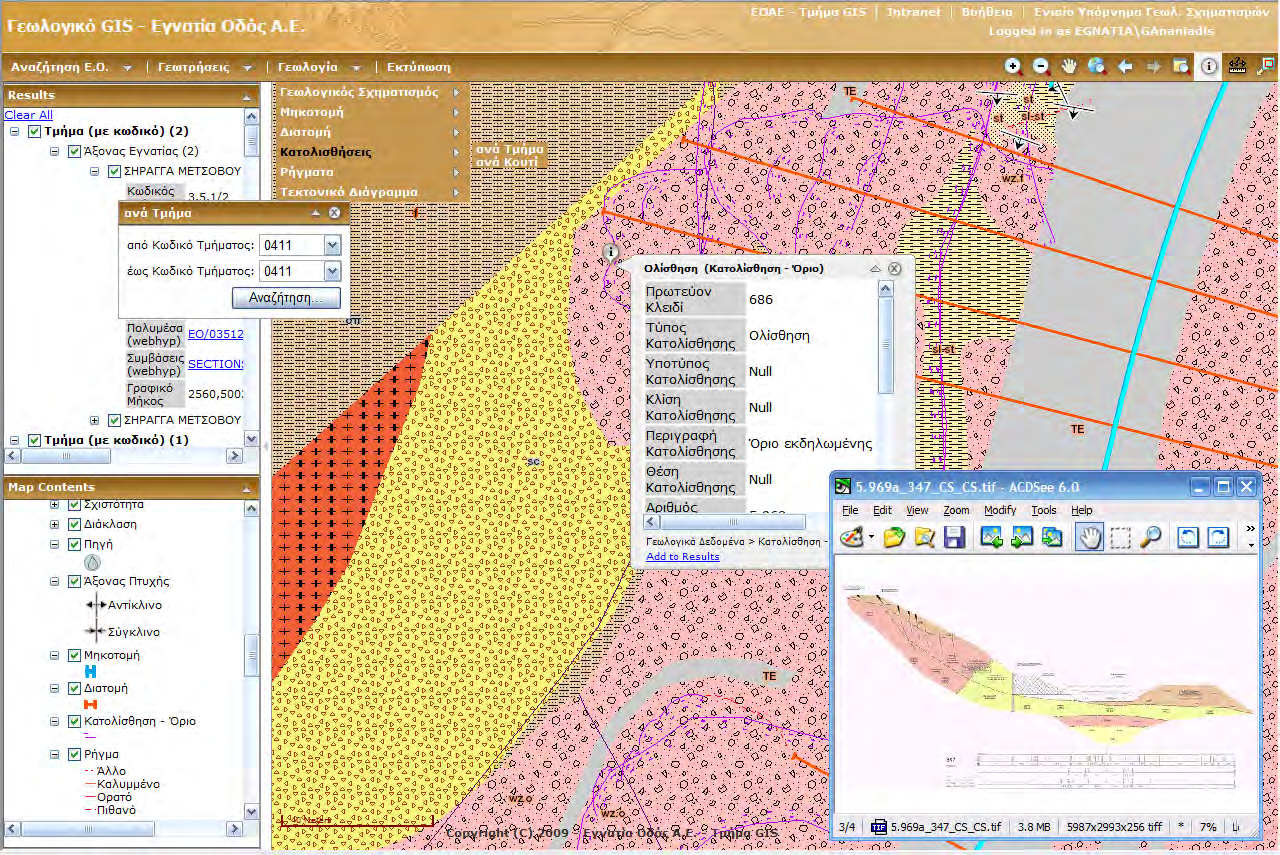Click Αναζήτηση... search button
1280x855 pixels.
286,298
